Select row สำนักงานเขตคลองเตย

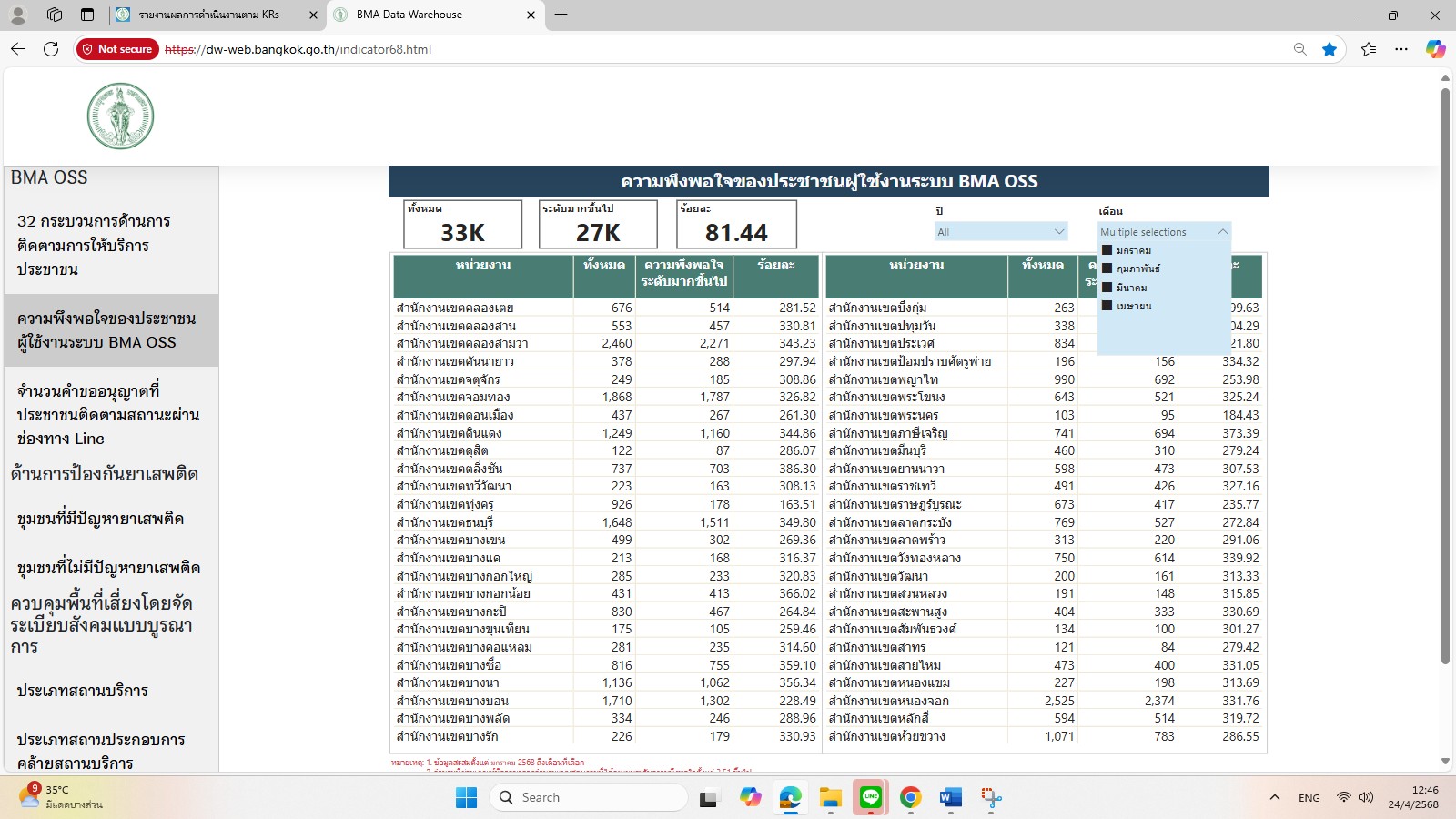click(607, 308)
